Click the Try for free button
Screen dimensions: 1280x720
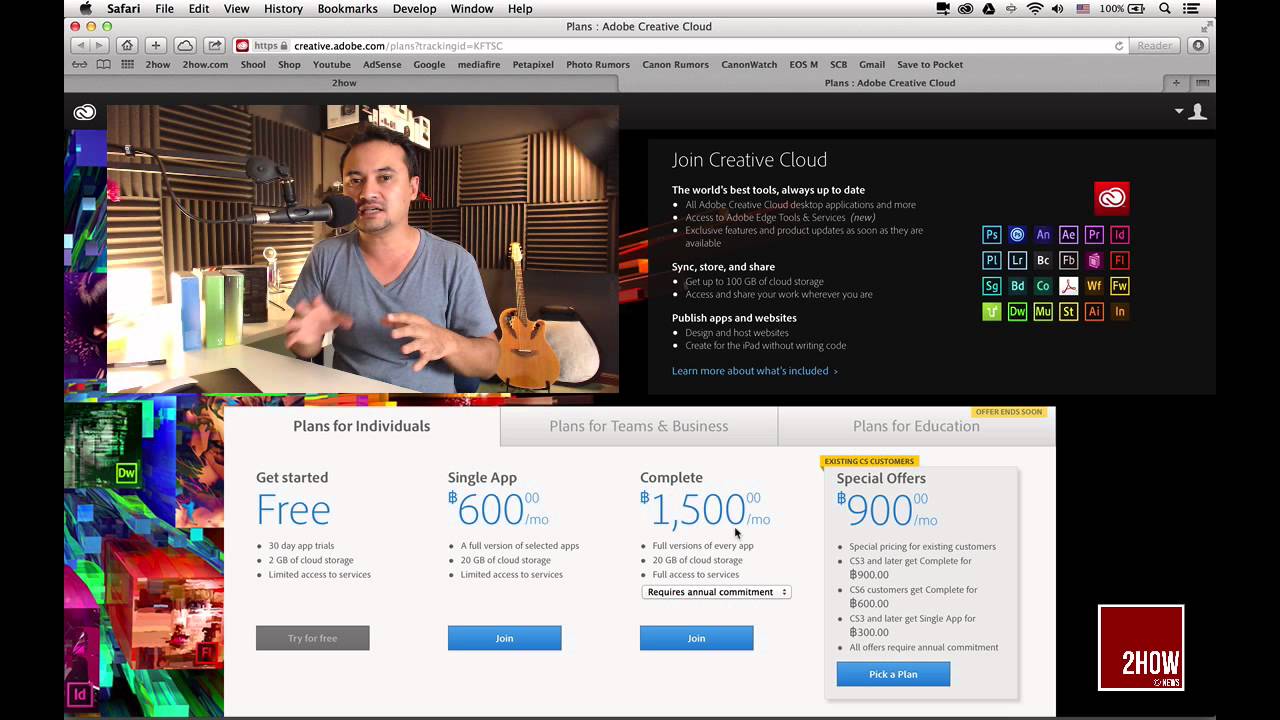tap(313, 638)
